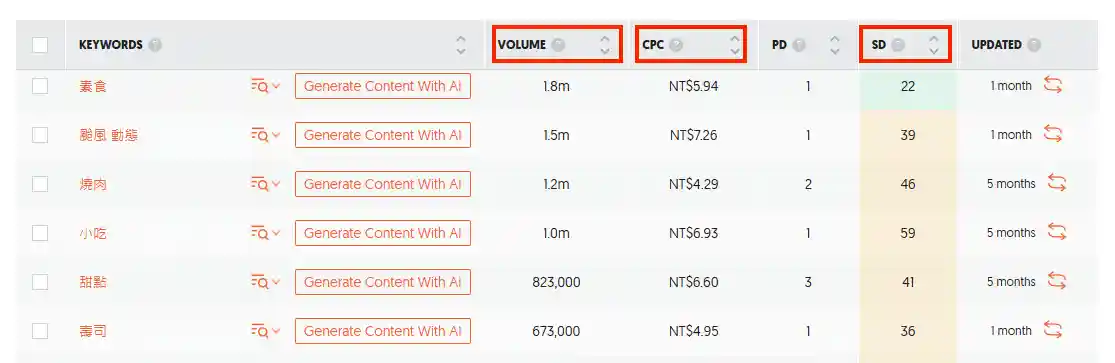Open help tooltip icon beside VOLUME header

coord(559,45)
